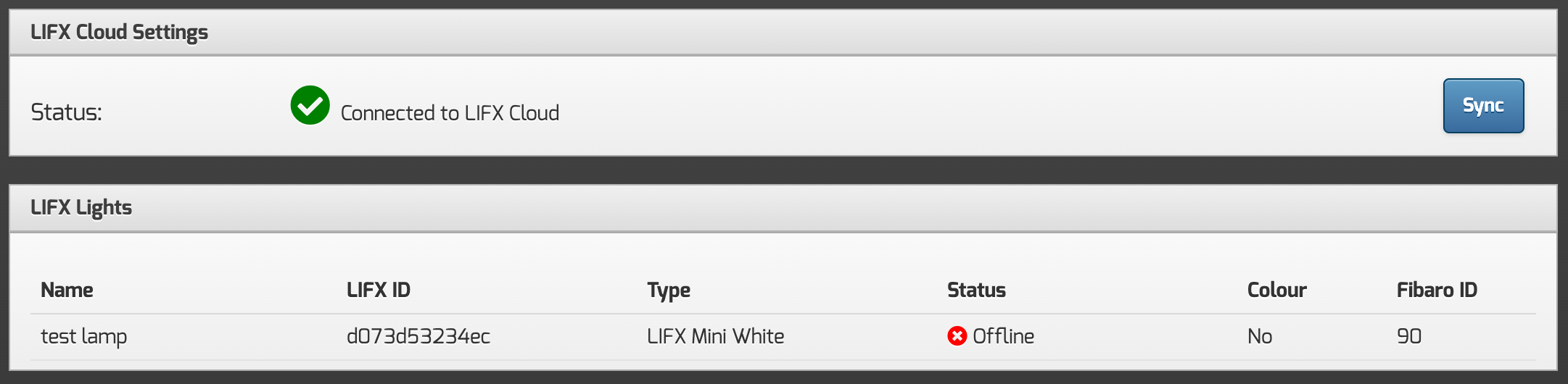Click the 'LIFX Mini White' type cell
The image size is (1568, 384).
tap(715, 336)
